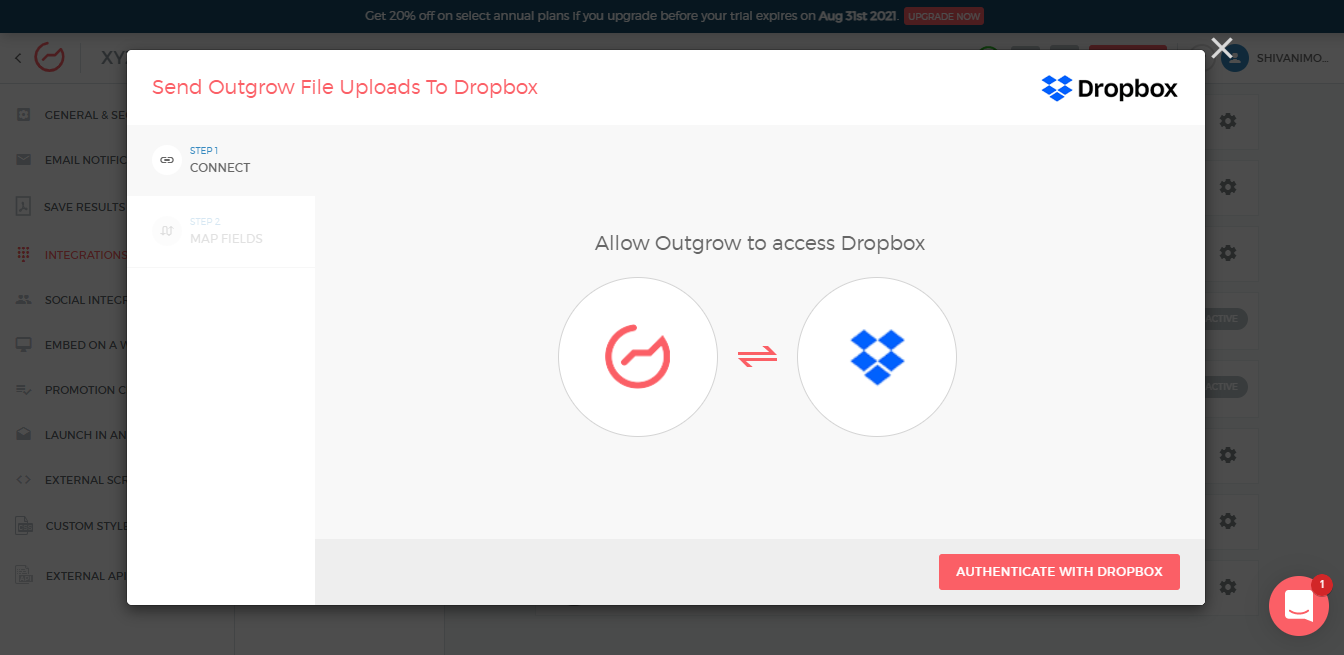Open user profile avatar menu
The height and width of the screenshot is (655, 1344).
pos(1236,58)
